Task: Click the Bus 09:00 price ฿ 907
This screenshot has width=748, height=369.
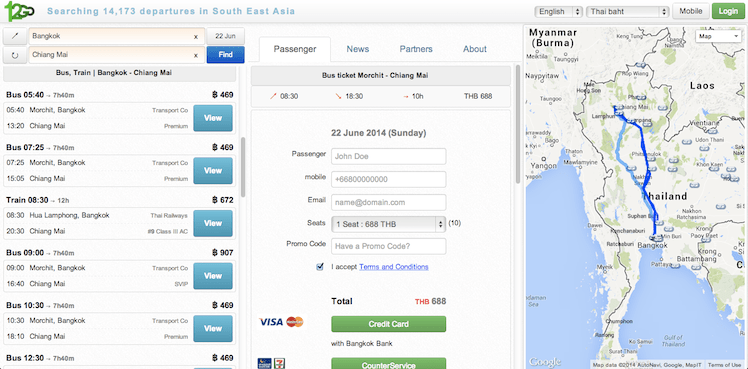Action: [222, 253]
